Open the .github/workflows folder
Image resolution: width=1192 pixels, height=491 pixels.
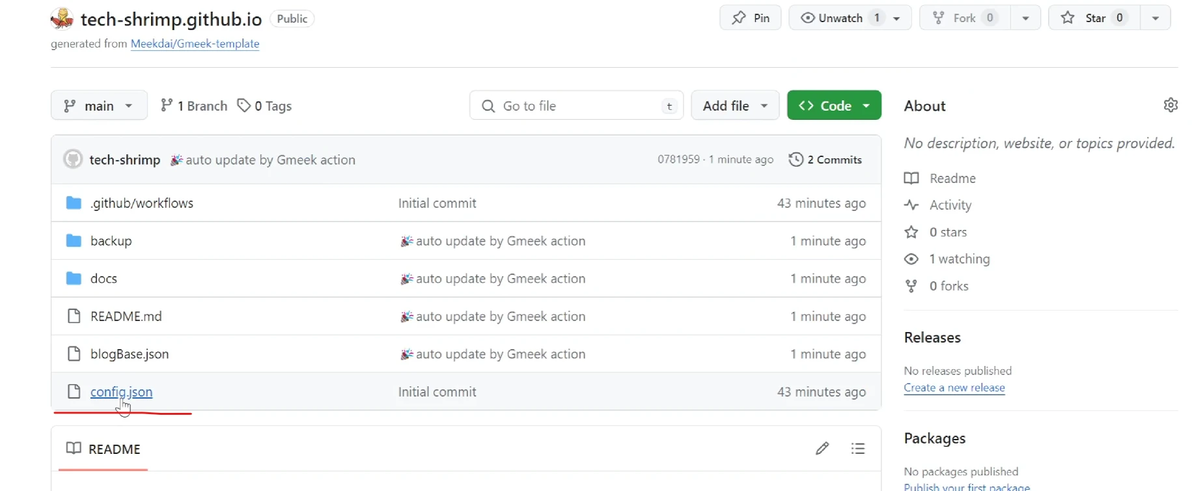[x=142, y=203]
